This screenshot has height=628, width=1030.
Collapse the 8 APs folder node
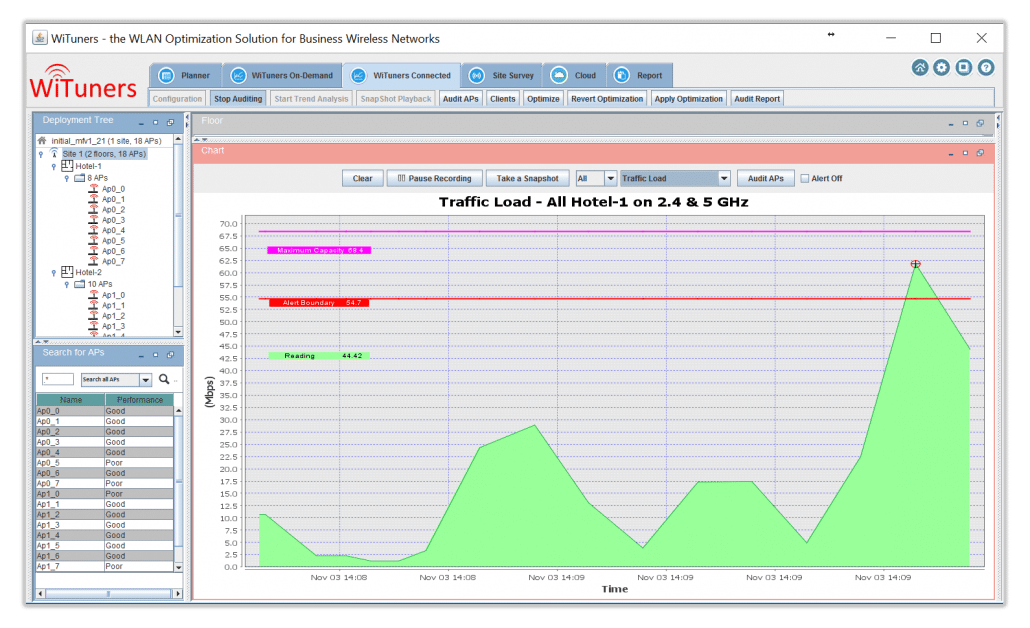pyautogui.click(x=66, y=179)
